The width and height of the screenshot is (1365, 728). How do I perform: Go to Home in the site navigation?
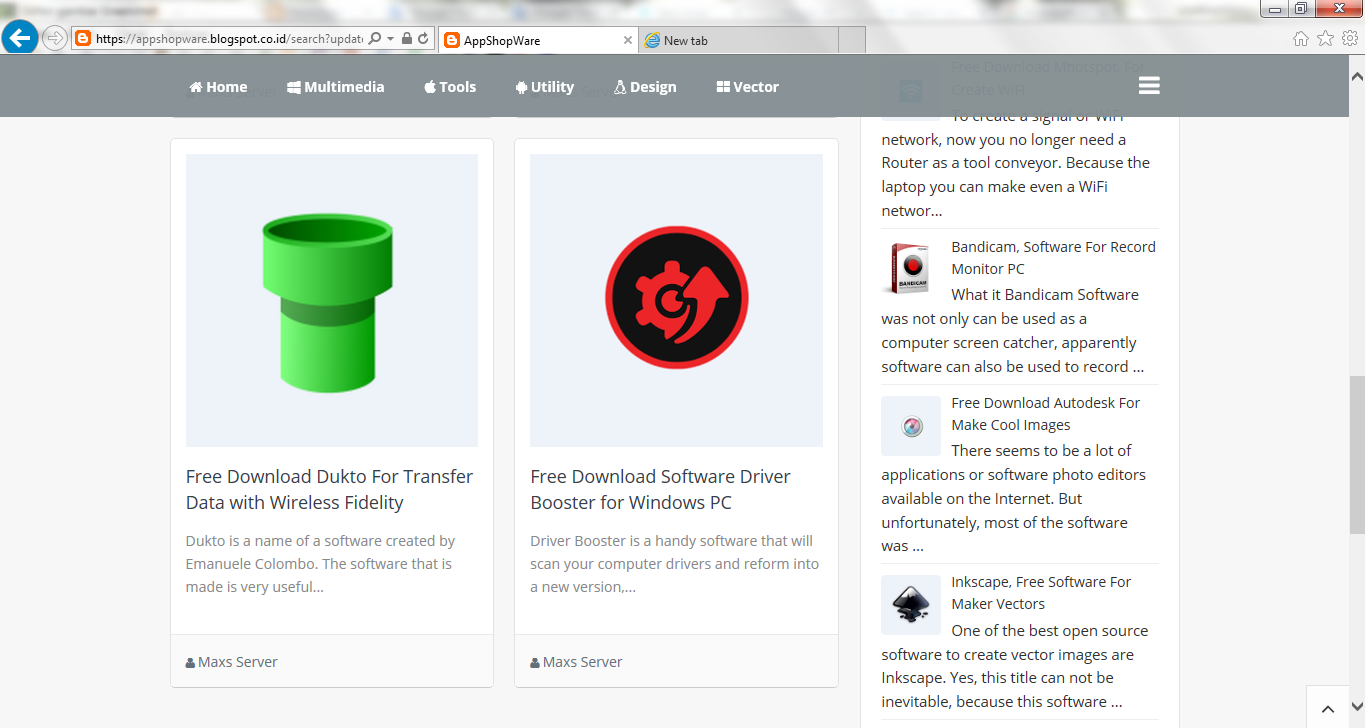coord(218,87)
